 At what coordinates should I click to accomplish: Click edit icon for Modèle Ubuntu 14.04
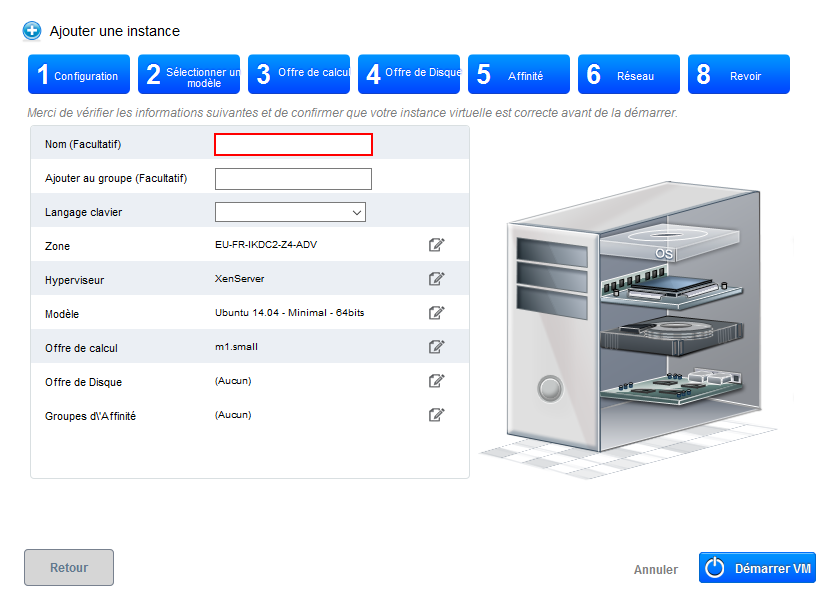436,313
